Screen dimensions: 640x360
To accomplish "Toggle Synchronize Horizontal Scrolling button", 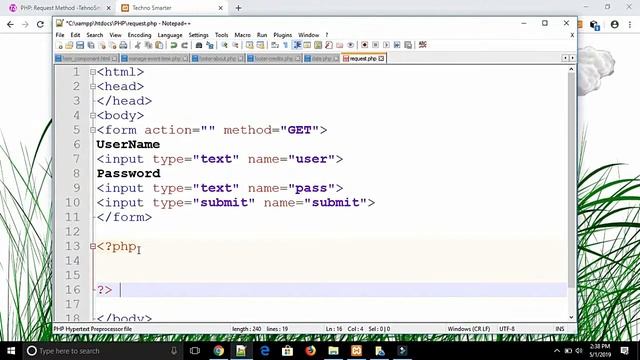I will pyautogui.click(x=260, y=45).
